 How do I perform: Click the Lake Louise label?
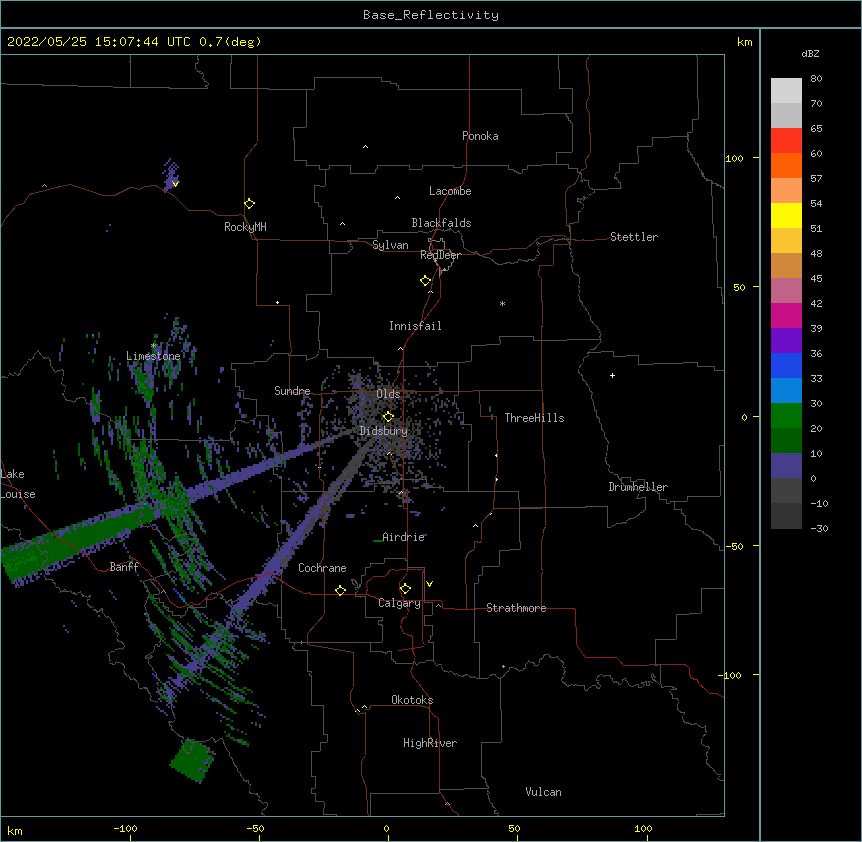click(x=18, y=484)
